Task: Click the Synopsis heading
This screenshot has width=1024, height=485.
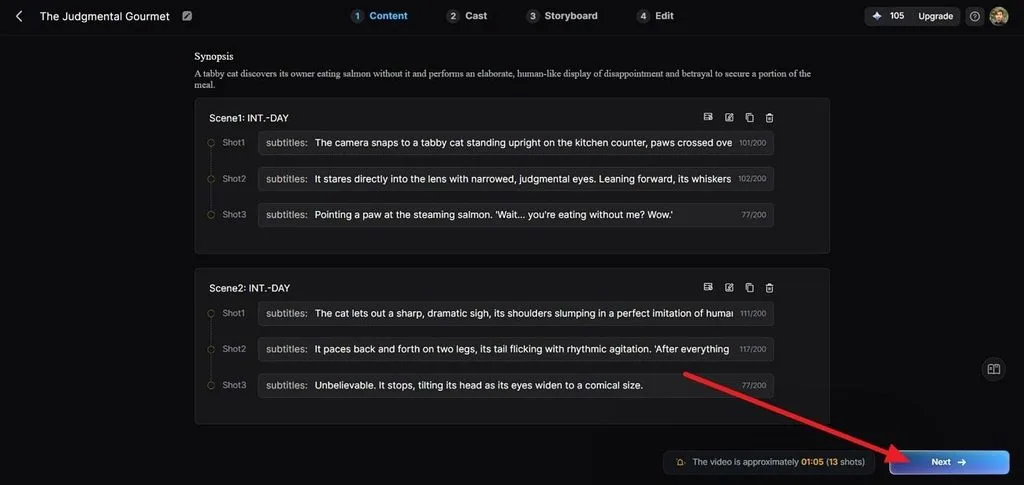Action: [214, 57]
